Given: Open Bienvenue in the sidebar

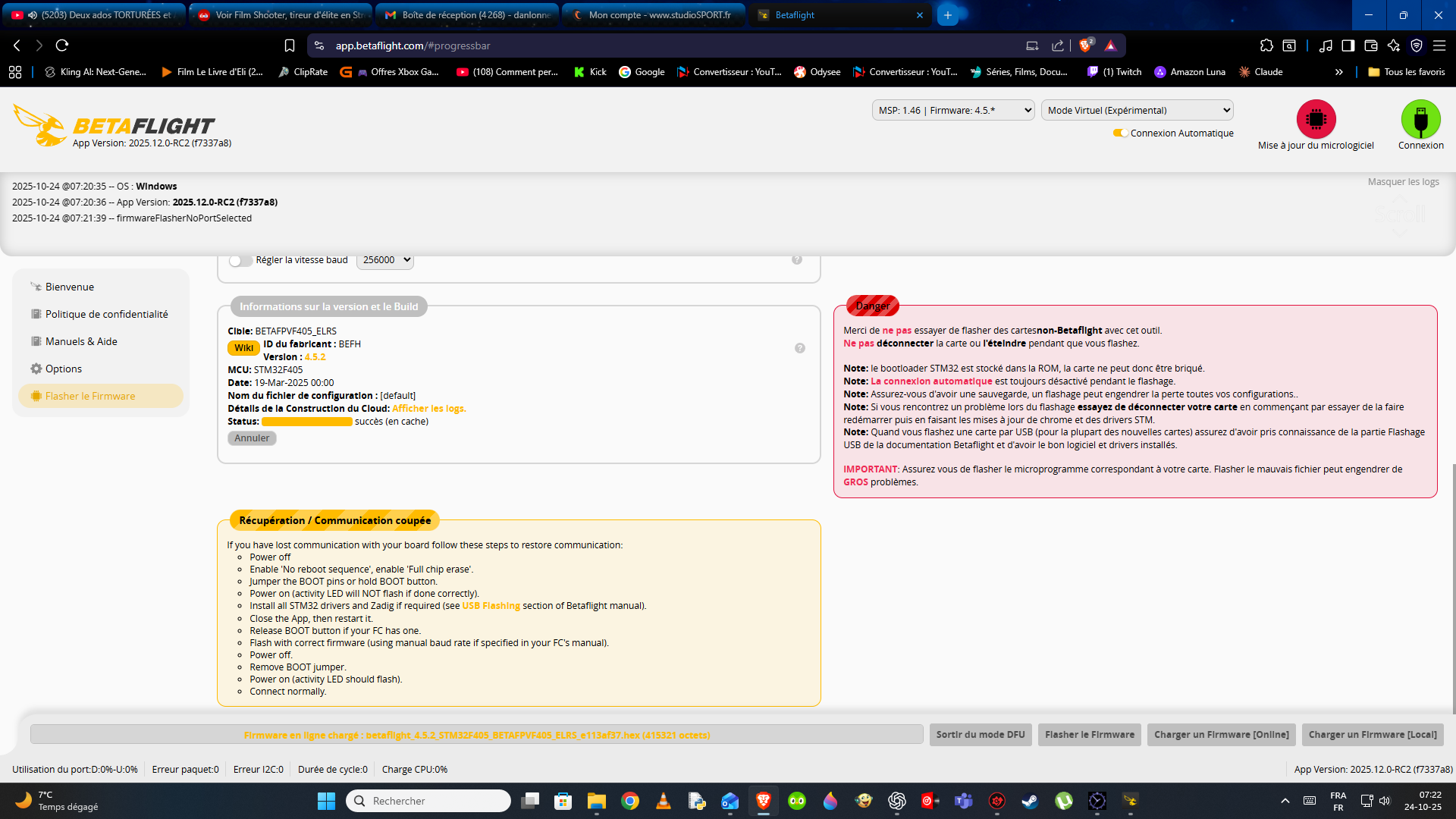Looking at the screenshot, I should 69,287.
